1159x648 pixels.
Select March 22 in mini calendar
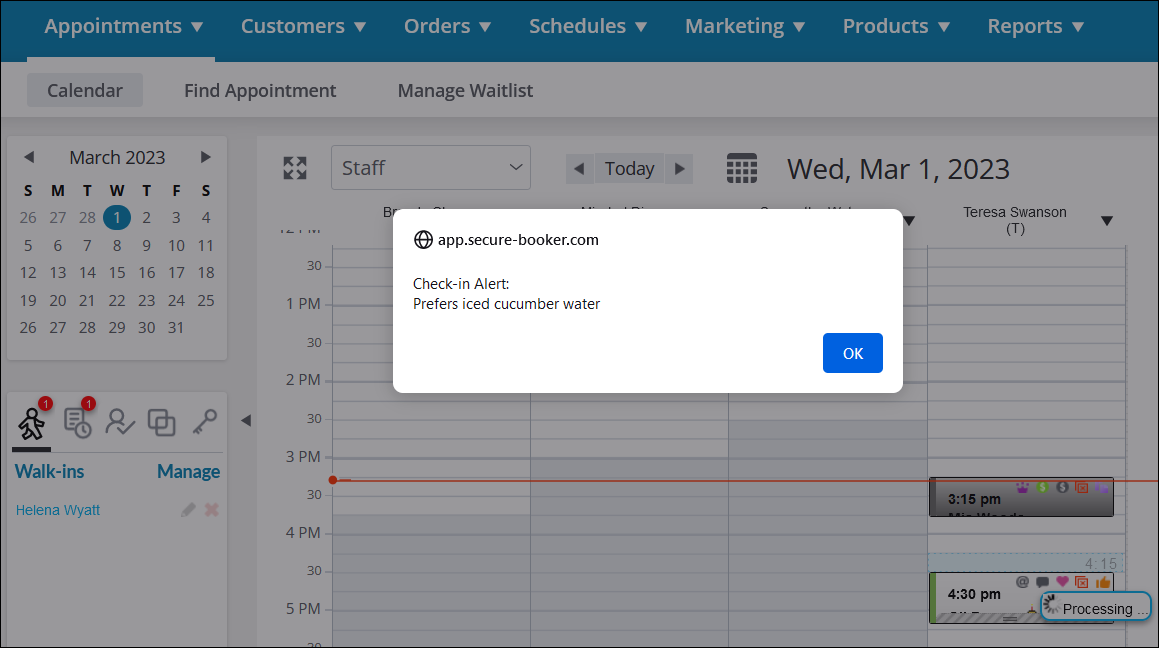point(117,301)
